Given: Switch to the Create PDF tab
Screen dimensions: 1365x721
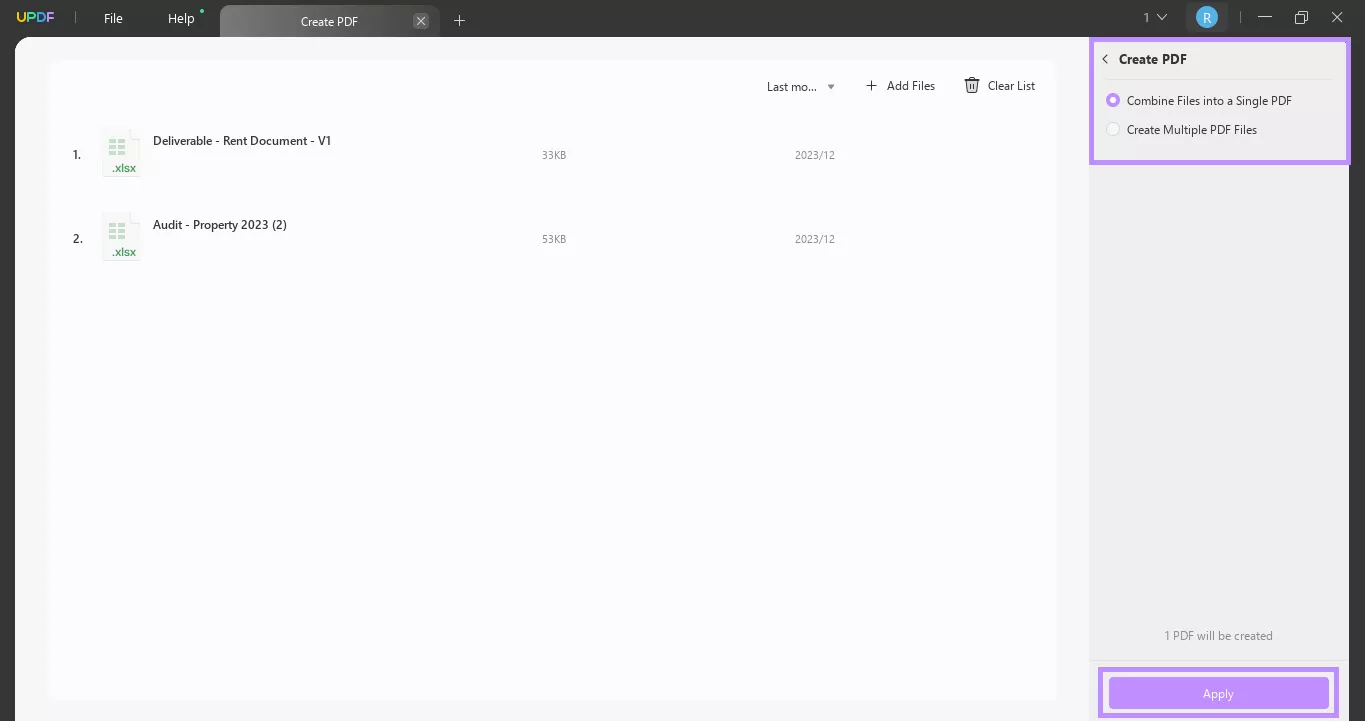Looking at the screenshot, I should 329,21.
